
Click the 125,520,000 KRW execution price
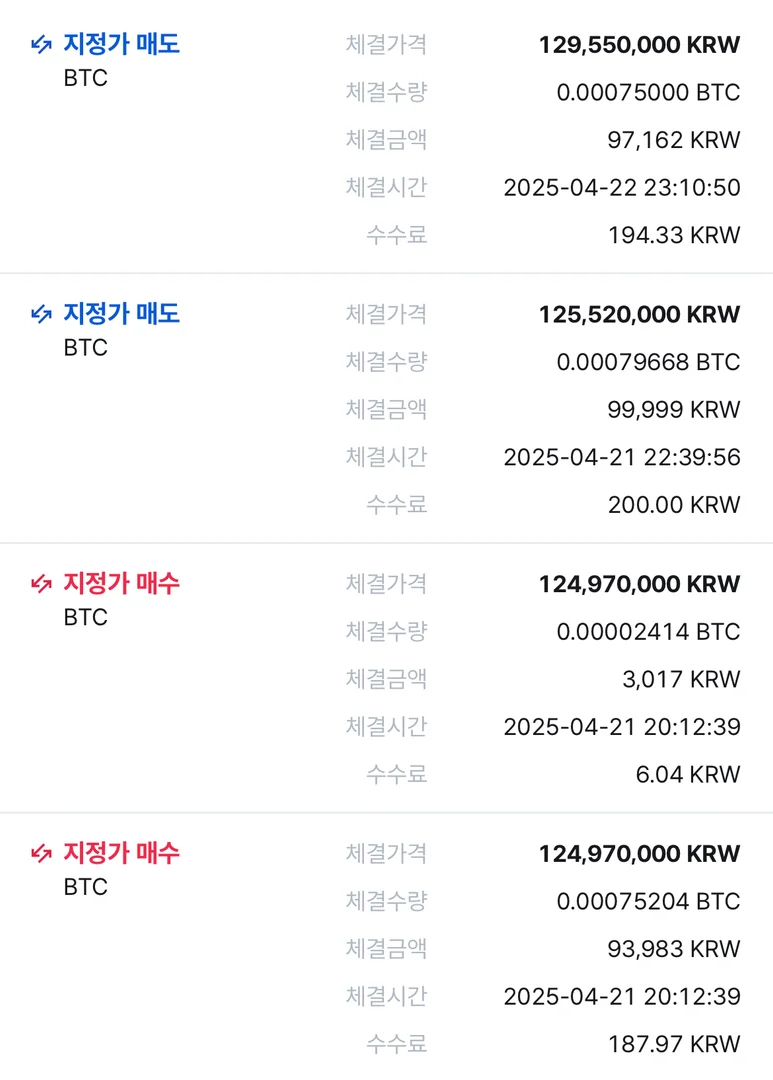coord(639,315)
